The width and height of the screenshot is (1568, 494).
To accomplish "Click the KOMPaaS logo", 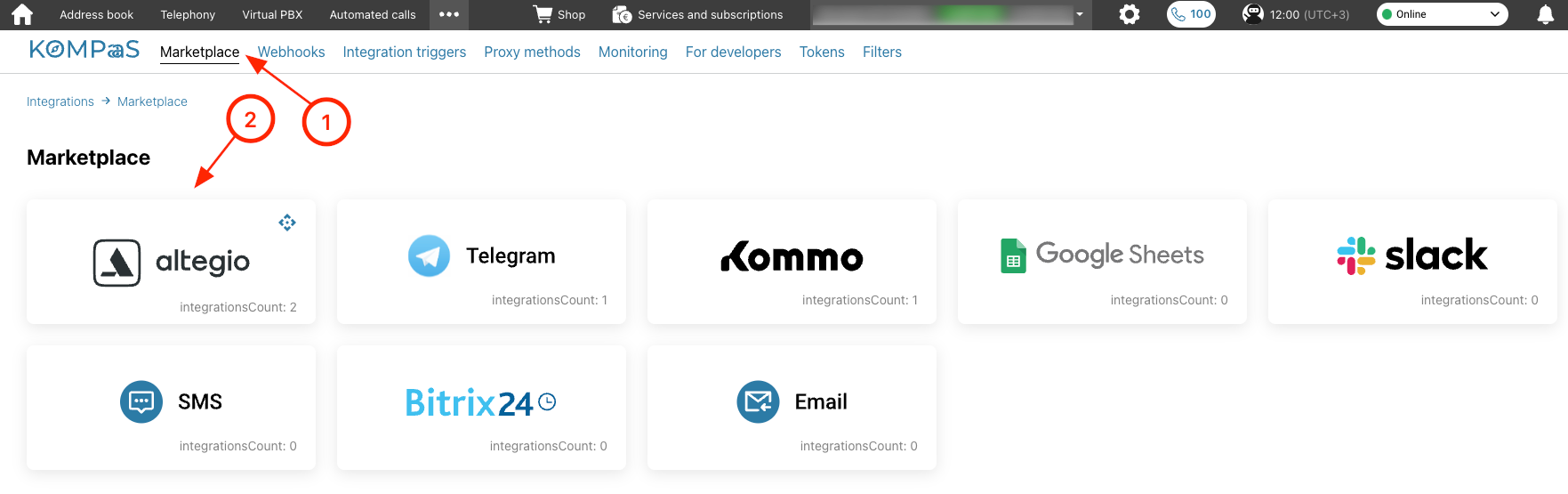I will 84,50.
